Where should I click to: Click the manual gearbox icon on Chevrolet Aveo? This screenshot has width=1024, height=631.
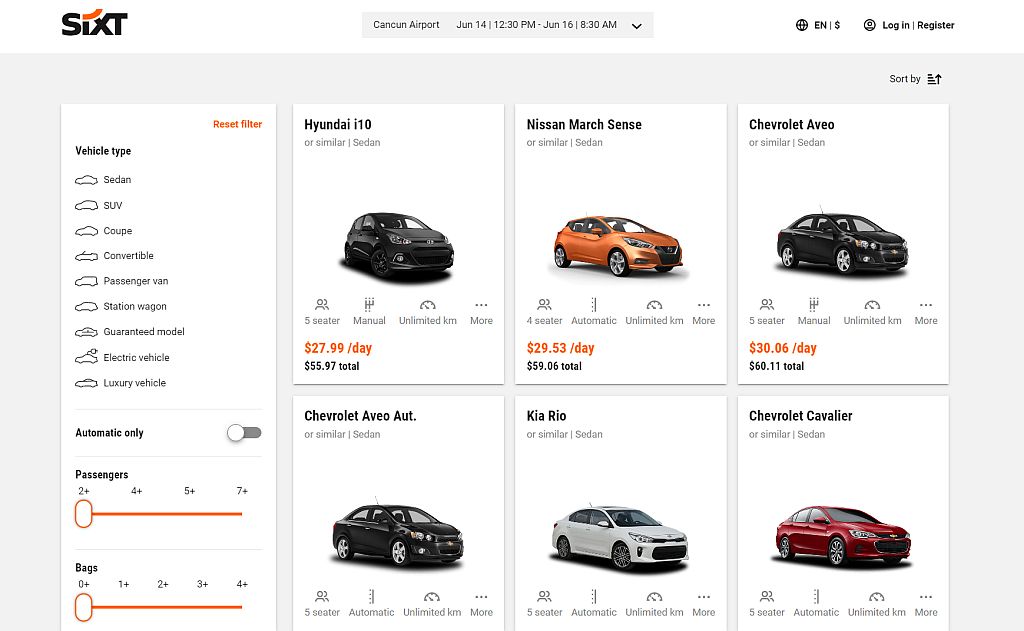pos(814,305)
